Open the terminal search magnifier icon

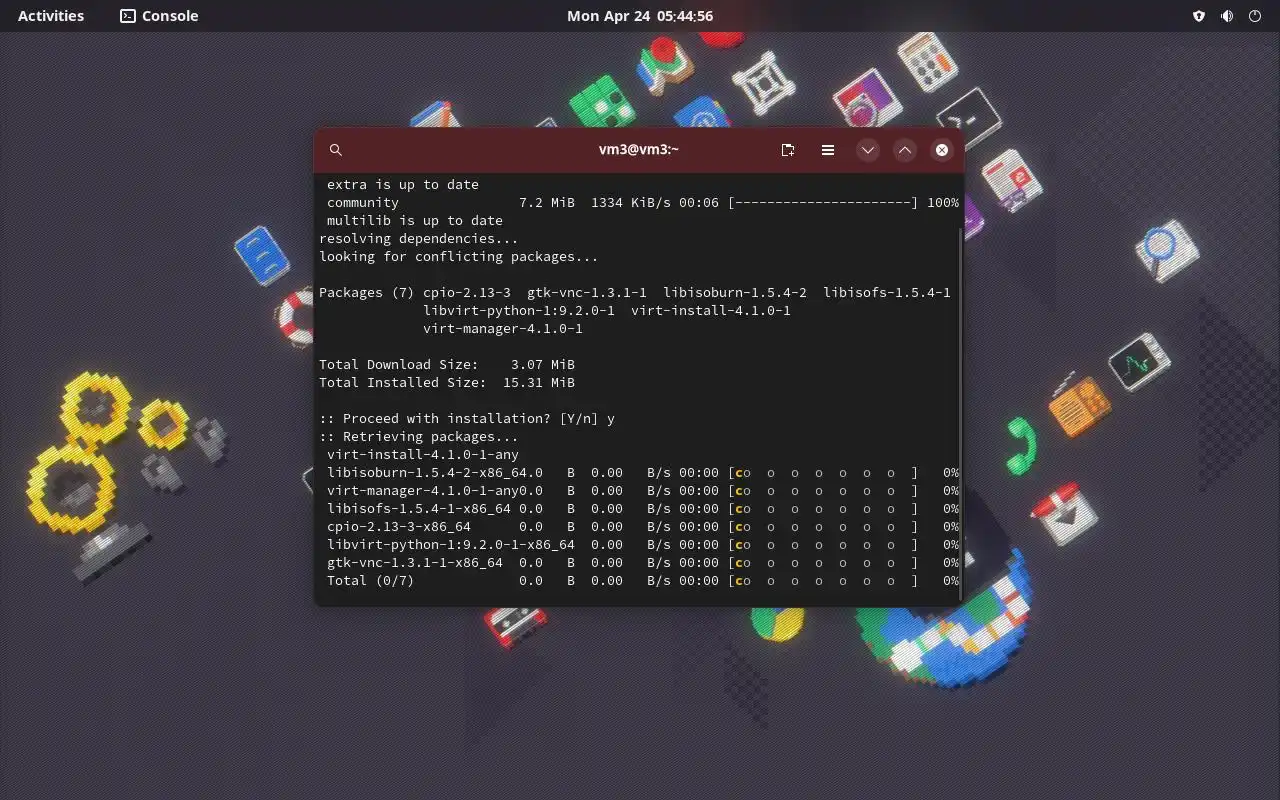(x=336, y=150)
